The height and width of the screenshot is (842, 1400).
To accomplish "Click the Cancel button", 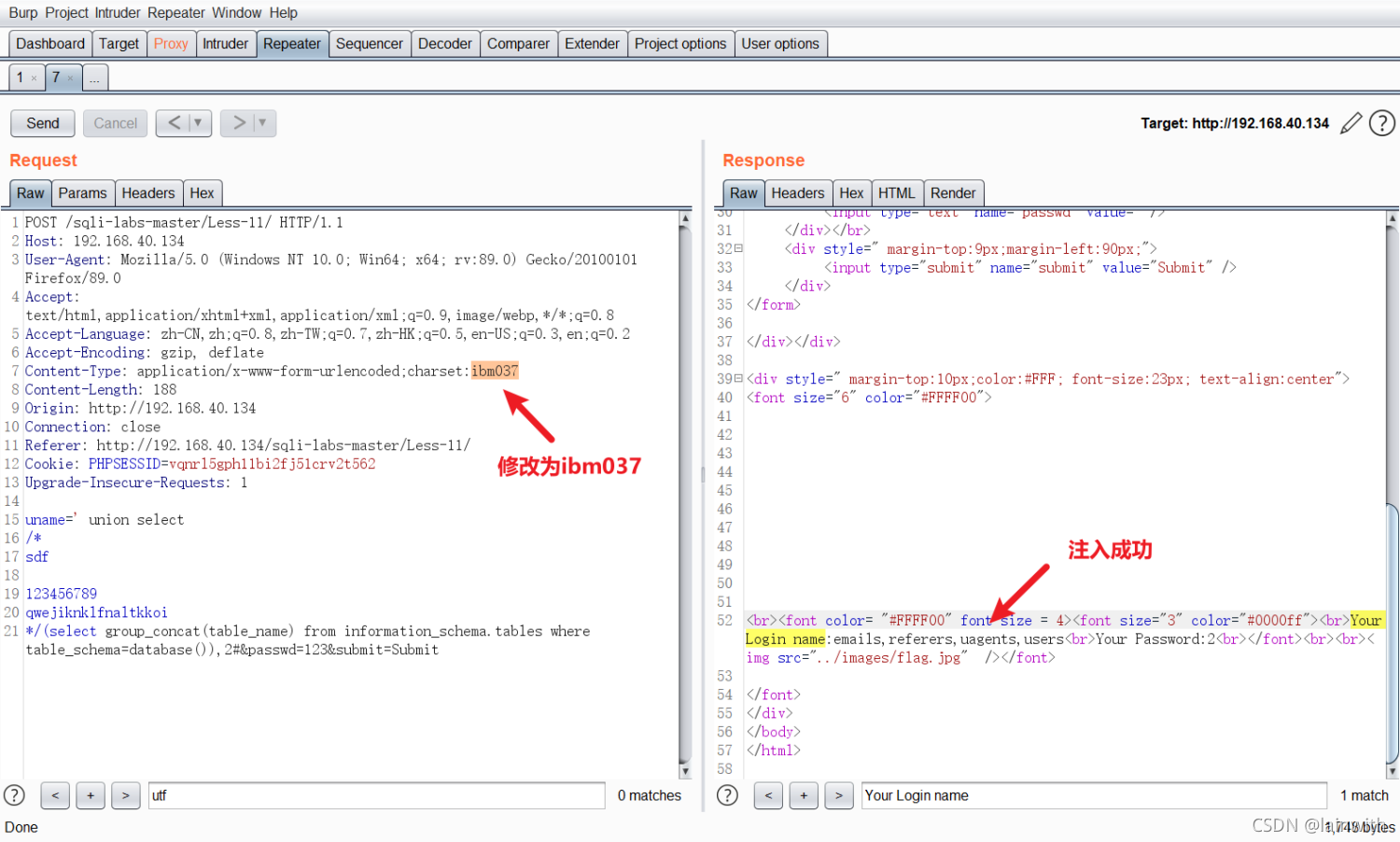I will click(116, 123).
